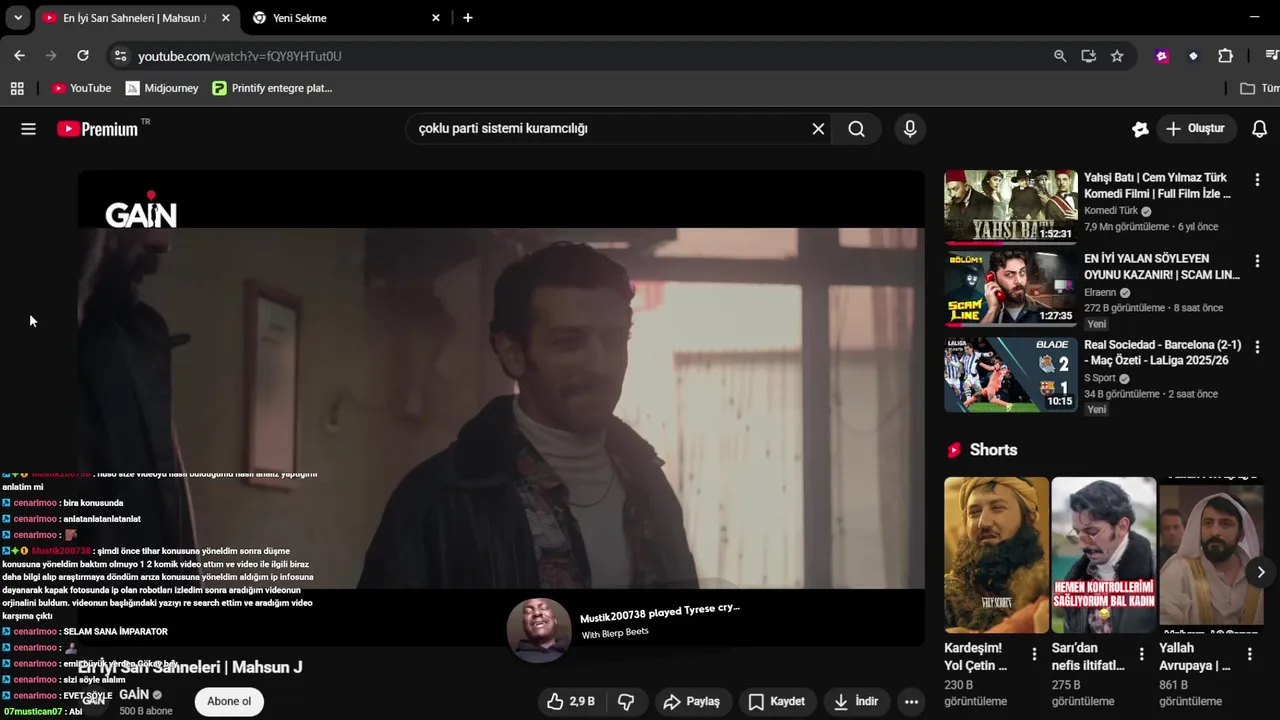Open options for Scam Line video
Screen dimensions: 1280x720
point(1257,261)
